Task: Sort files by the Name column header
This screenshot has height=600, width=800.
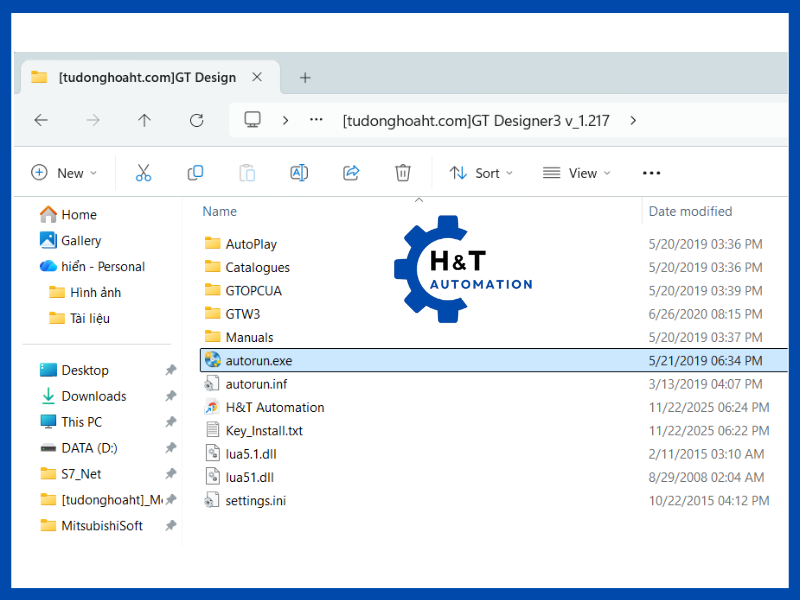Action: 220,211
